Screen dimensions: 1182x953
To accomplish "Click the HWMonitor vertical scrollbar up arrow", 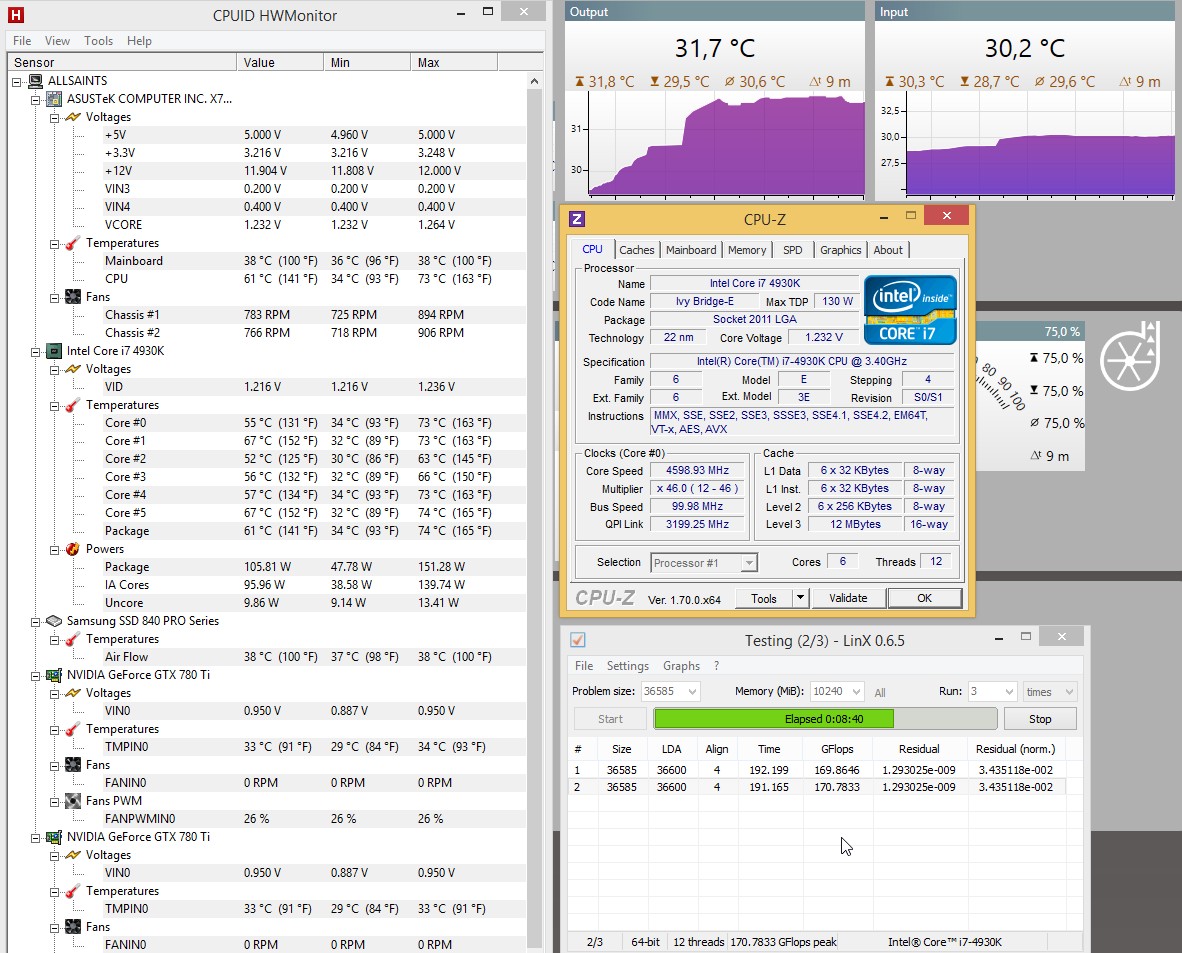I will point(534,81).
